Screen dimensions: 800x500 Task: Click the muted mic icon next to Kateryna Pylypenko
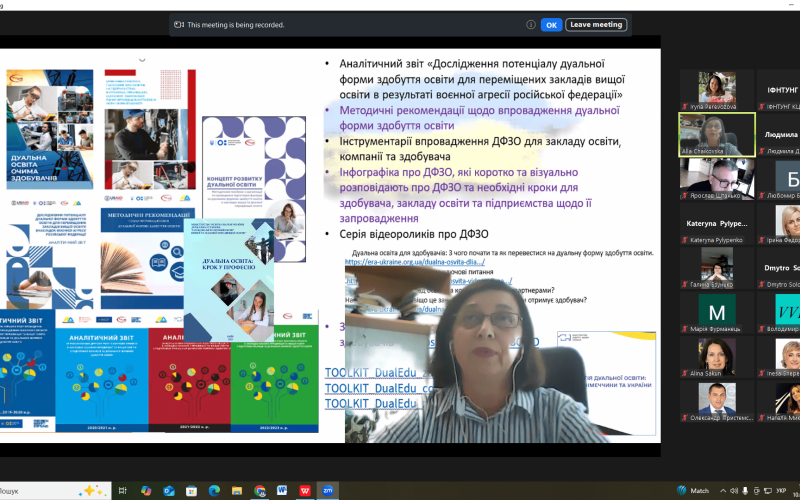click(685, 240)
